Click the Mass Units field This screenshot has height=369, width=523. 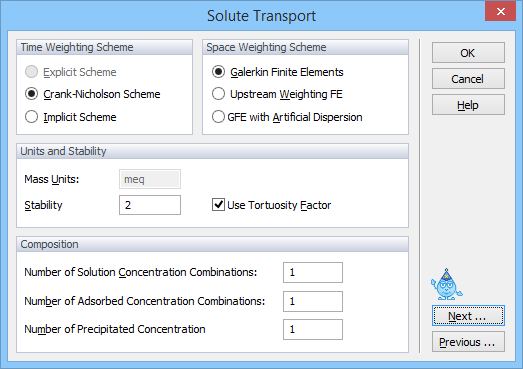click(x=150, y=179)
